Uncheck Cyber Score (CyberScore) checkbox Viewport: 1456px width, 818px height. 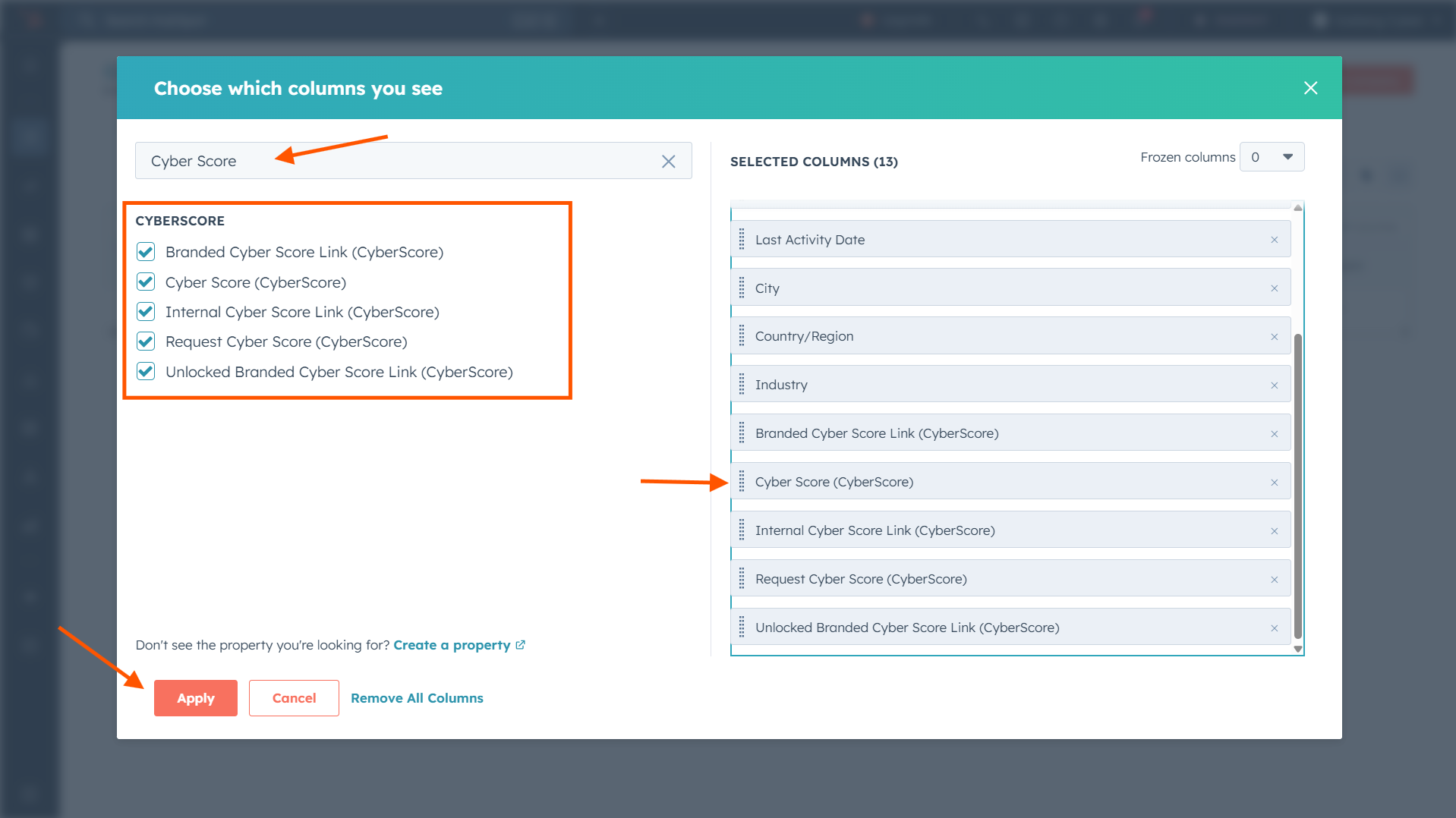146,282
